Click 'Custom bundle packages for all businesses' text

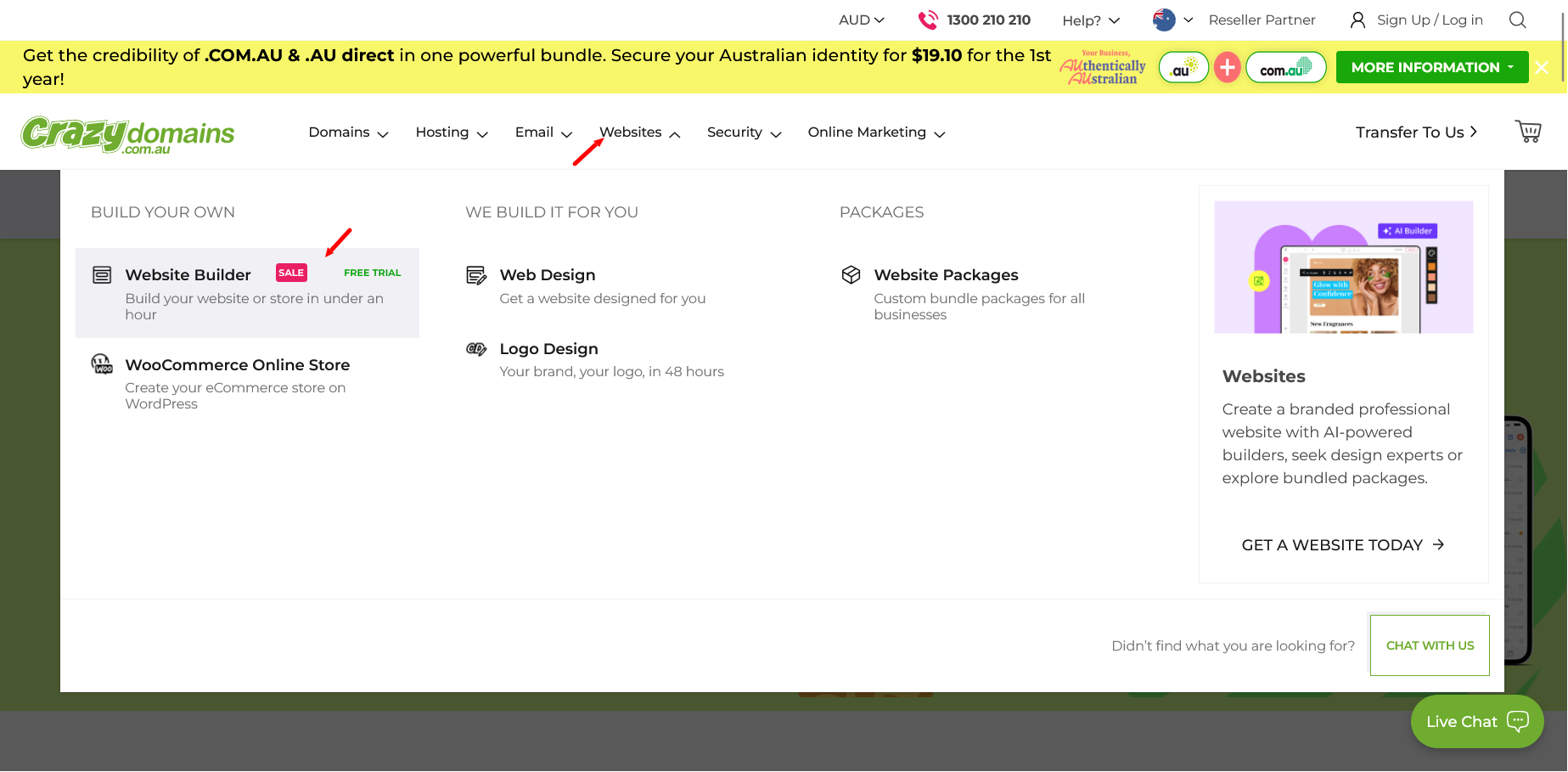pos(980,307)
